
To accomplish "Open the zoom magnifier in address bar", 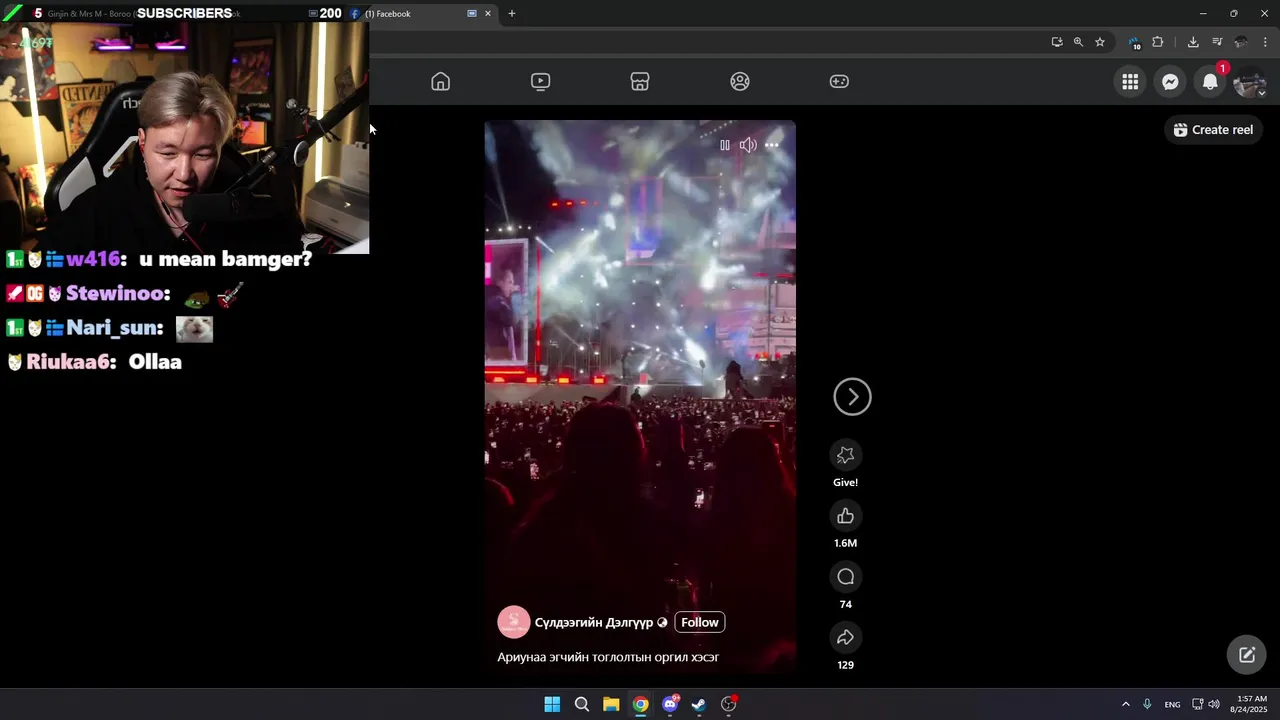I will coord(1078,42).
